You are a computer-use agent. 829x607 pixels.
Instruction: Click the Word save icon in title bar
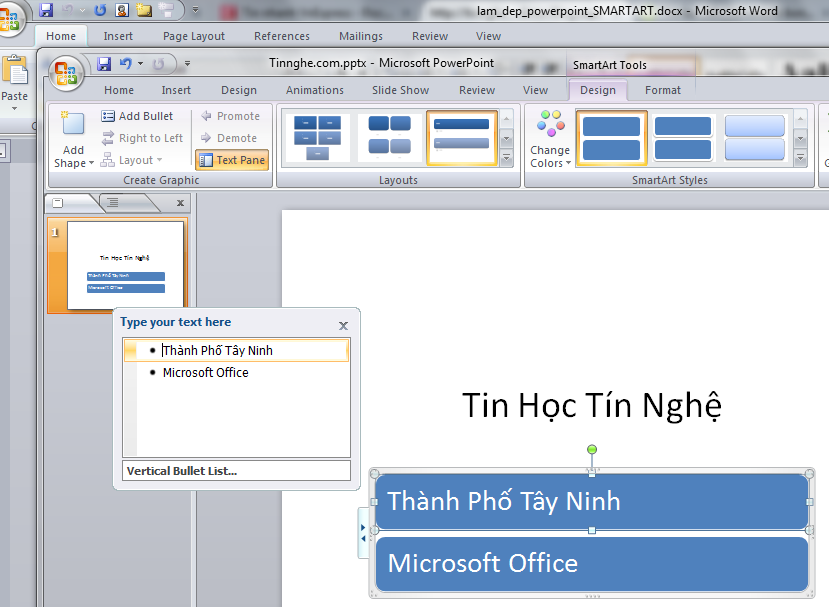point(46,11)
